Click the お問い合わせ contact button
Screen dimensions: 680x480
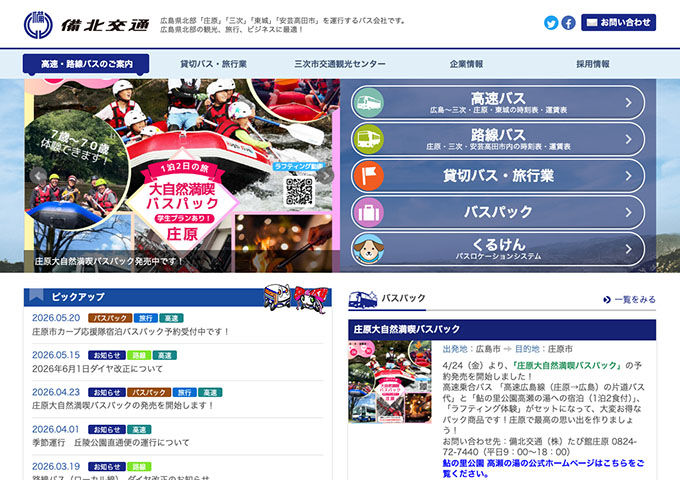(618, 22)
